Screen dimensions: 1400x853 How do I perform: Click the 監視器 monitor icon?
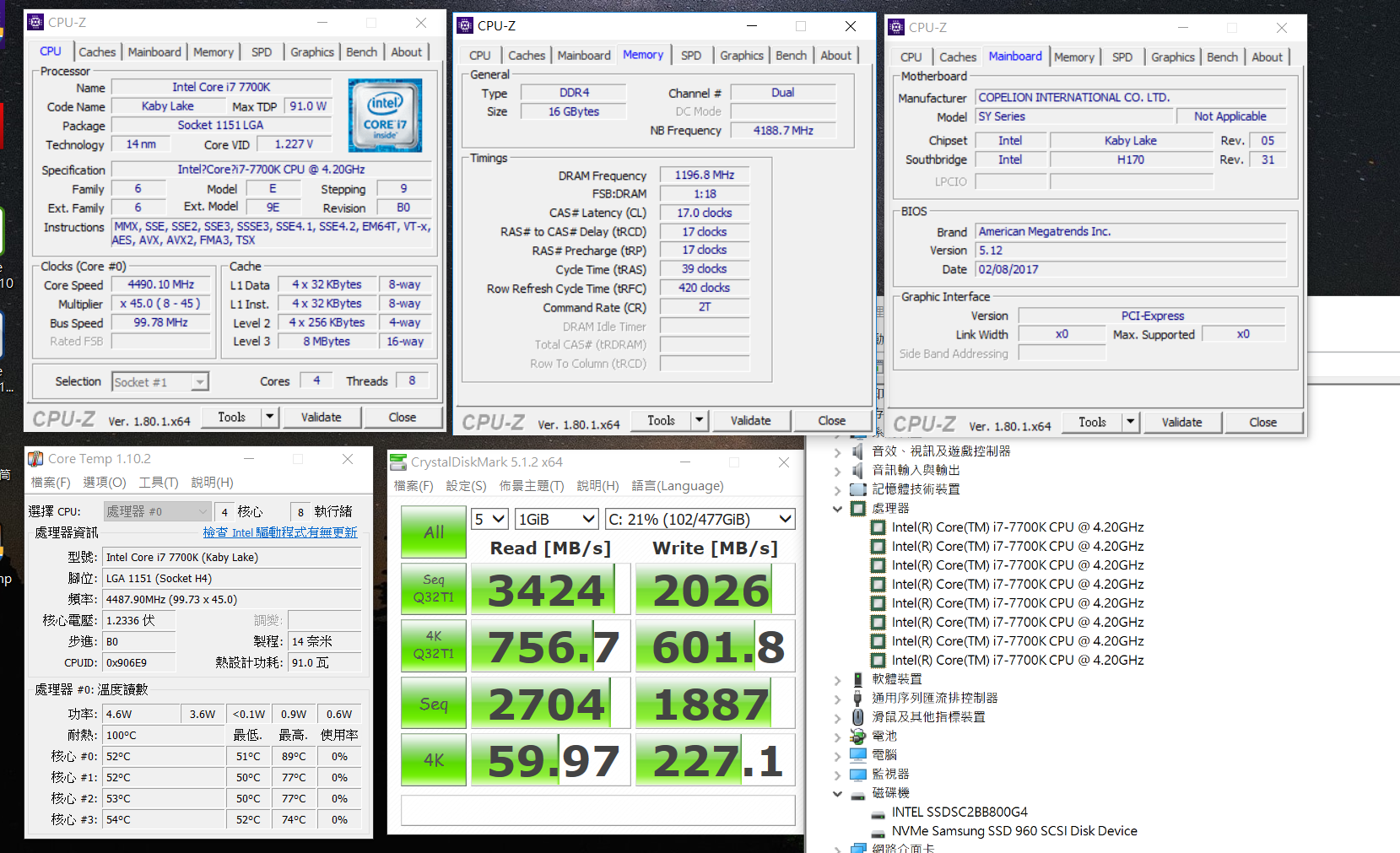[x=858, y=774]
